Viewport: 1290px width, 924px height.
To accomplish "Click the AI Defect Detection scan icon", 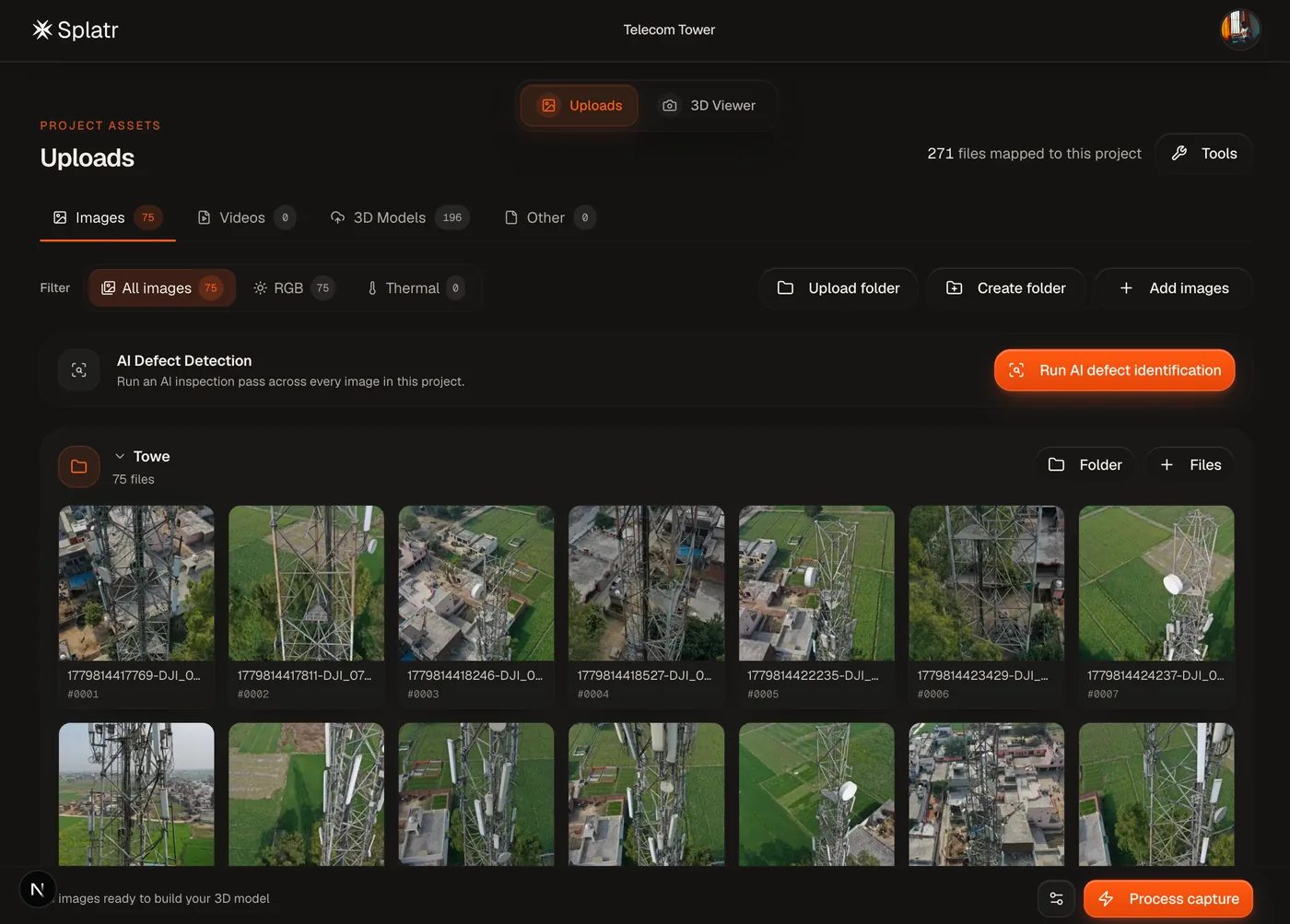I will (x=79, y=370).
